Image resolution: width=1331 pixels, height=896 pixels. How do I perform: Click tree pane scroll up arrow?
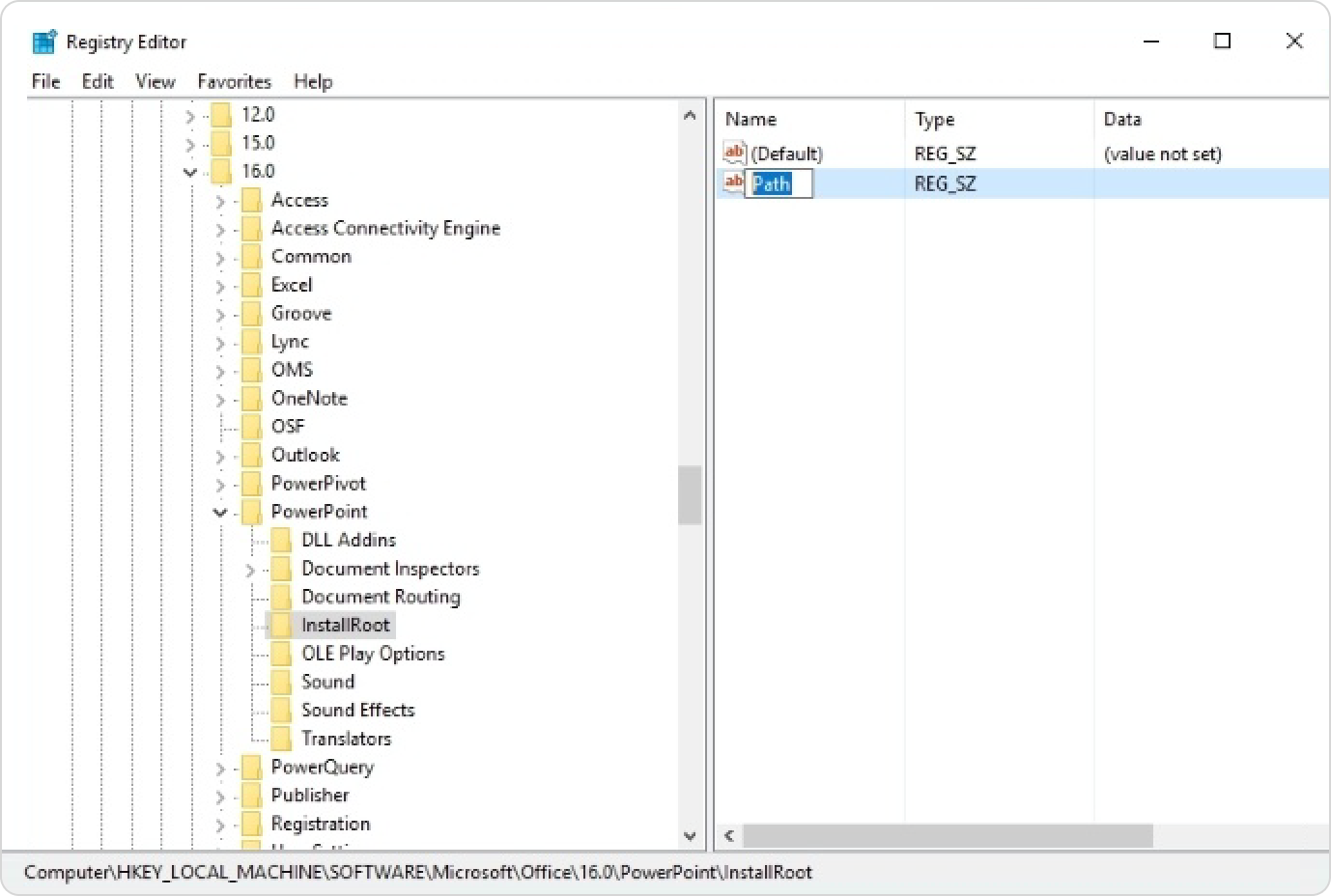pos(690,115)
